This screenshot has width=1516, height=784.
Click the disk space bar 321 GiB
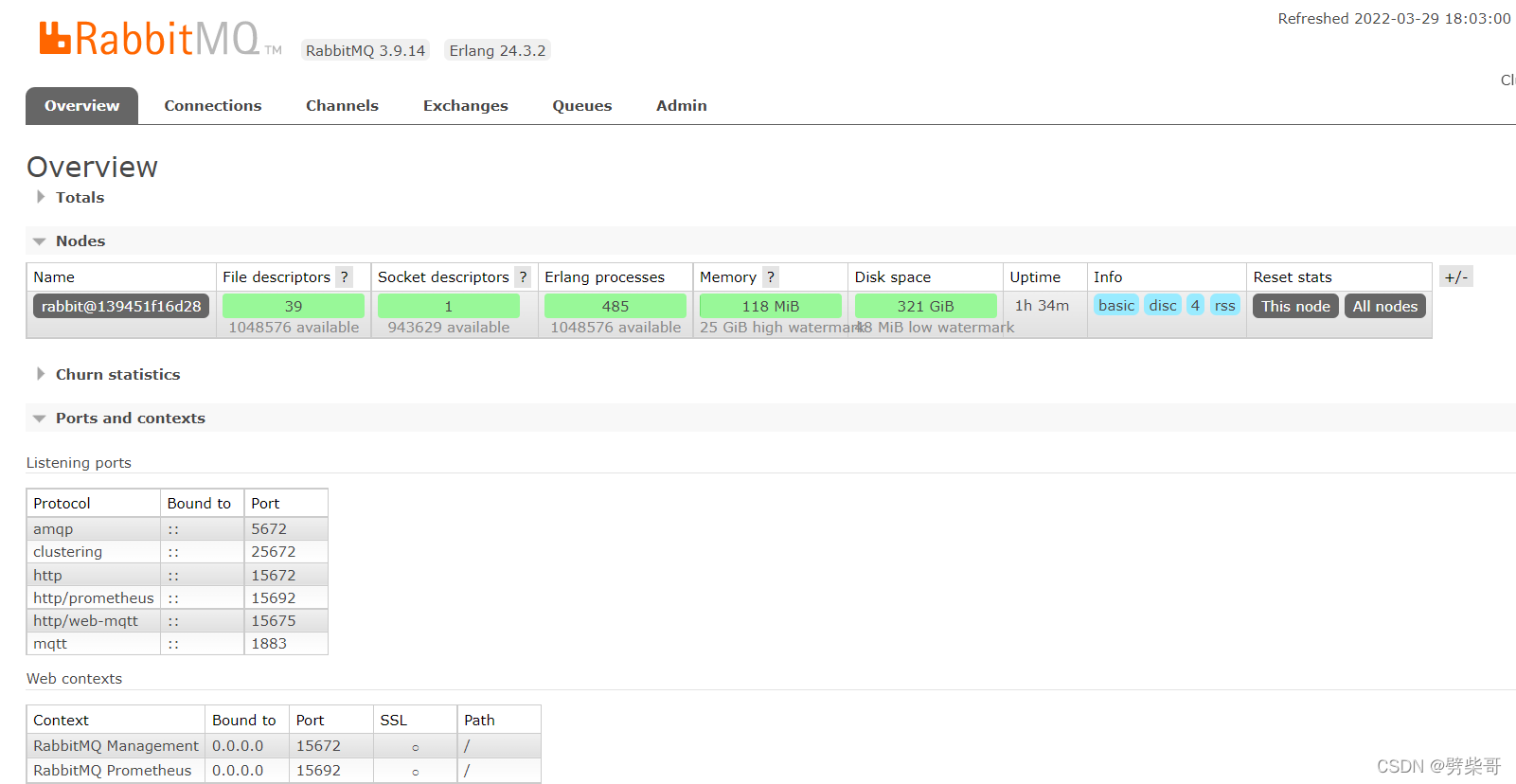pos(926,306)
